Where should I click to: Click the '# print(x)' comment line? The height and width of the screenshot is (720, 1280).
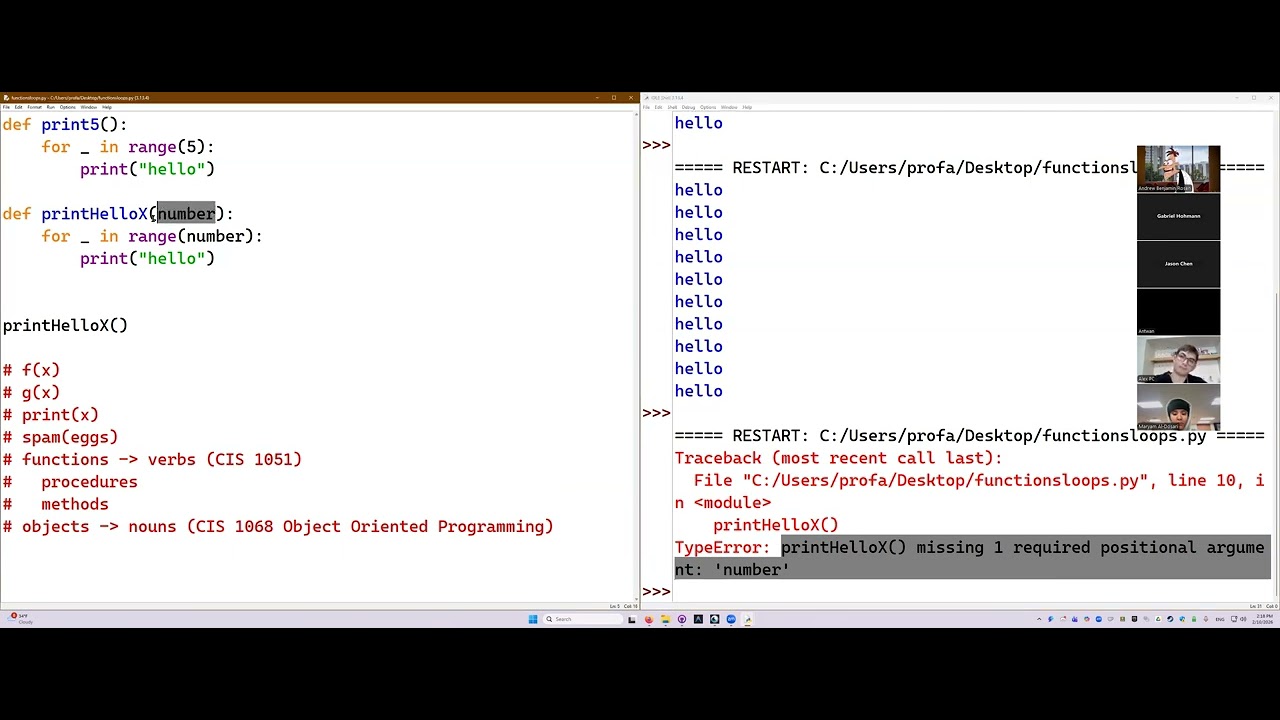pos(50,415)
